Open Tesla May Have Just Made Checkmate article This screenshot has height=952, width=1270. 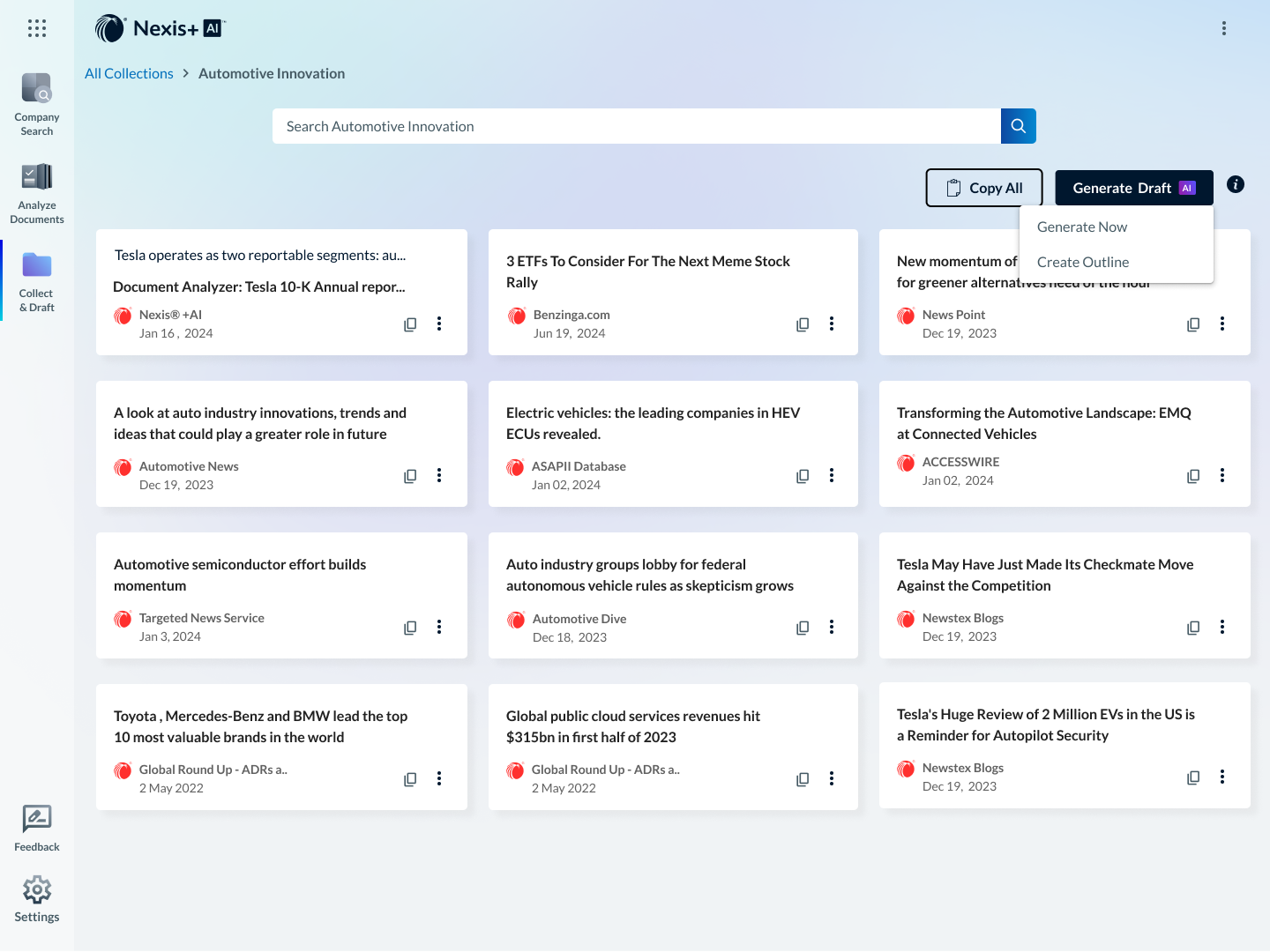pyautogui.click(x=1045, y=575)
